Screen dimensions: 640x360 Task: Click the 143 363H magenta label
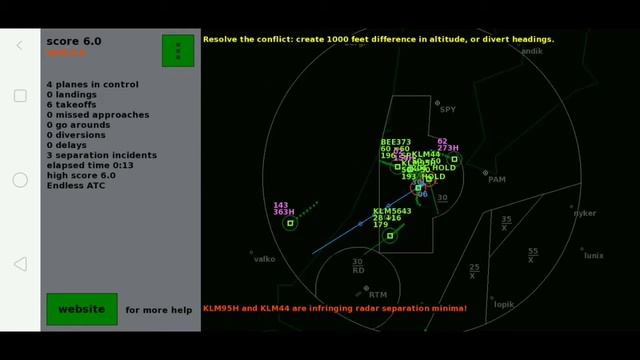pyautogui.click(x=284, y=209)
